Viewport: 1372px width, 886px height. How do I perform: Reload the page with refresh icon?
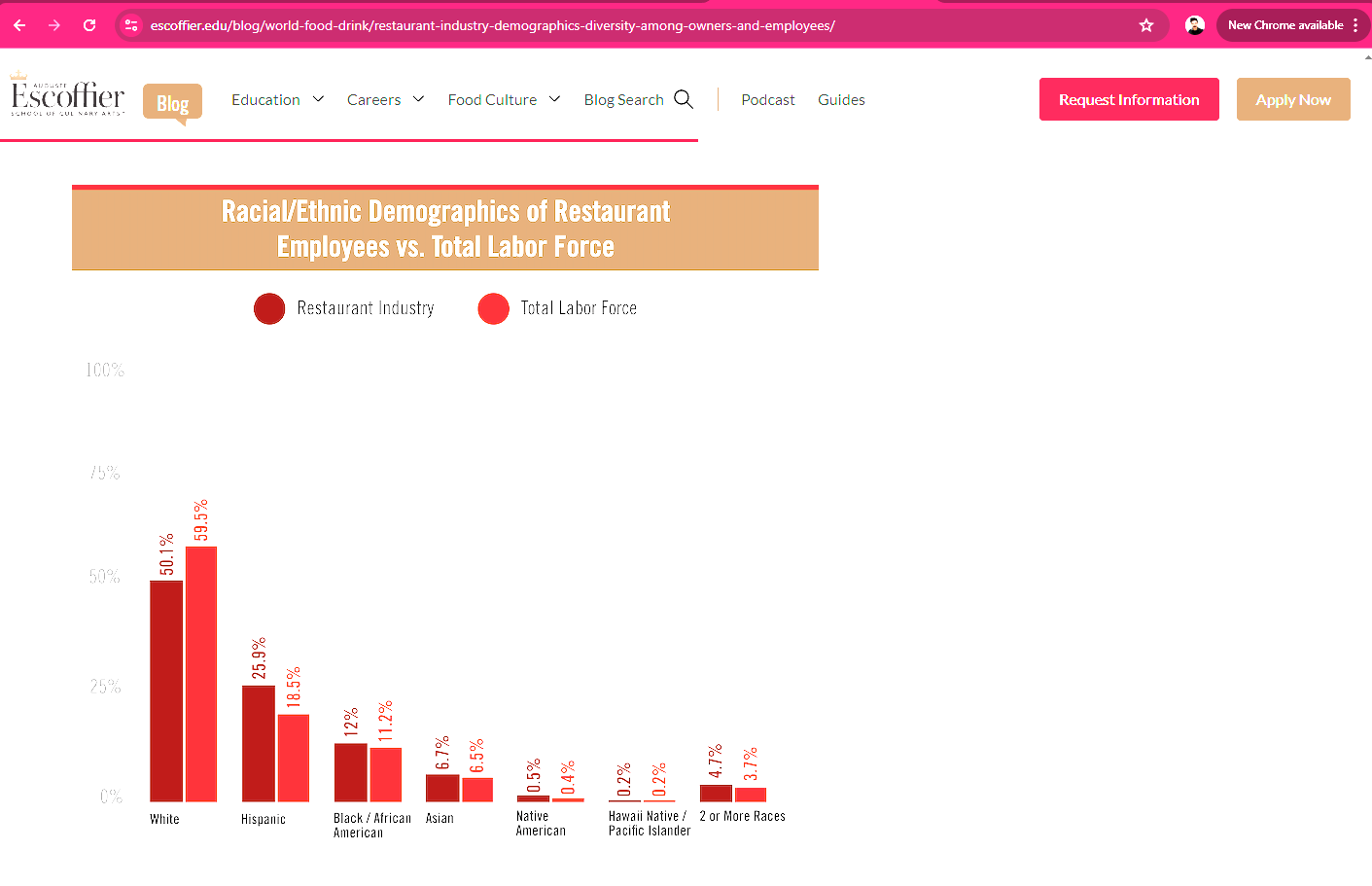(89, 25)
